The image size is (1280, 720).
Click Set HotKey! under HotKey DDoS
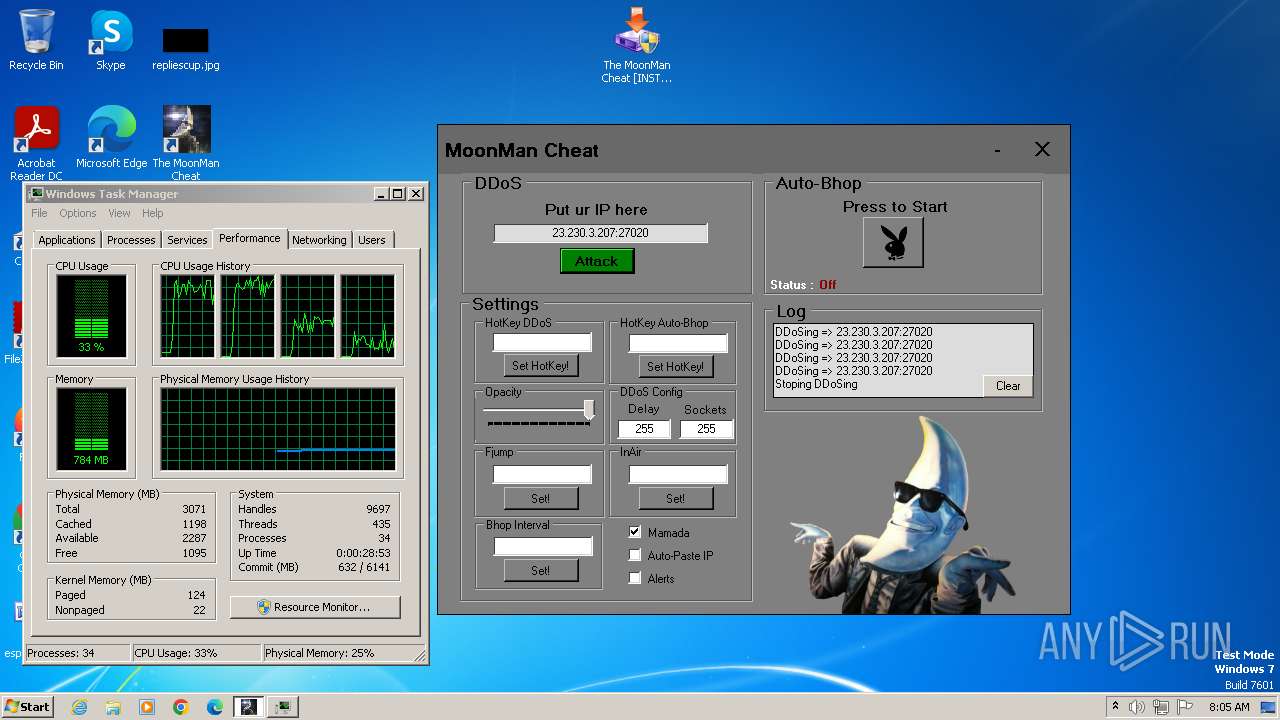(x=540, y=366)
